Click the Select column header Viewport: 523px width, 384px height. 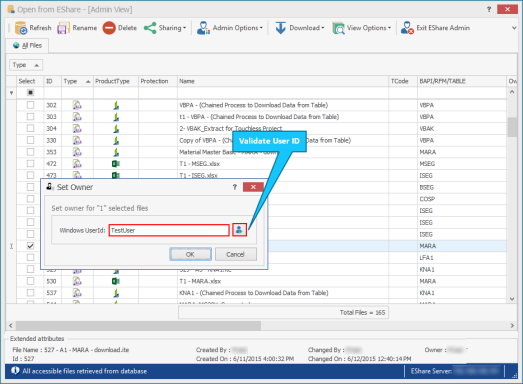point(30,81)
